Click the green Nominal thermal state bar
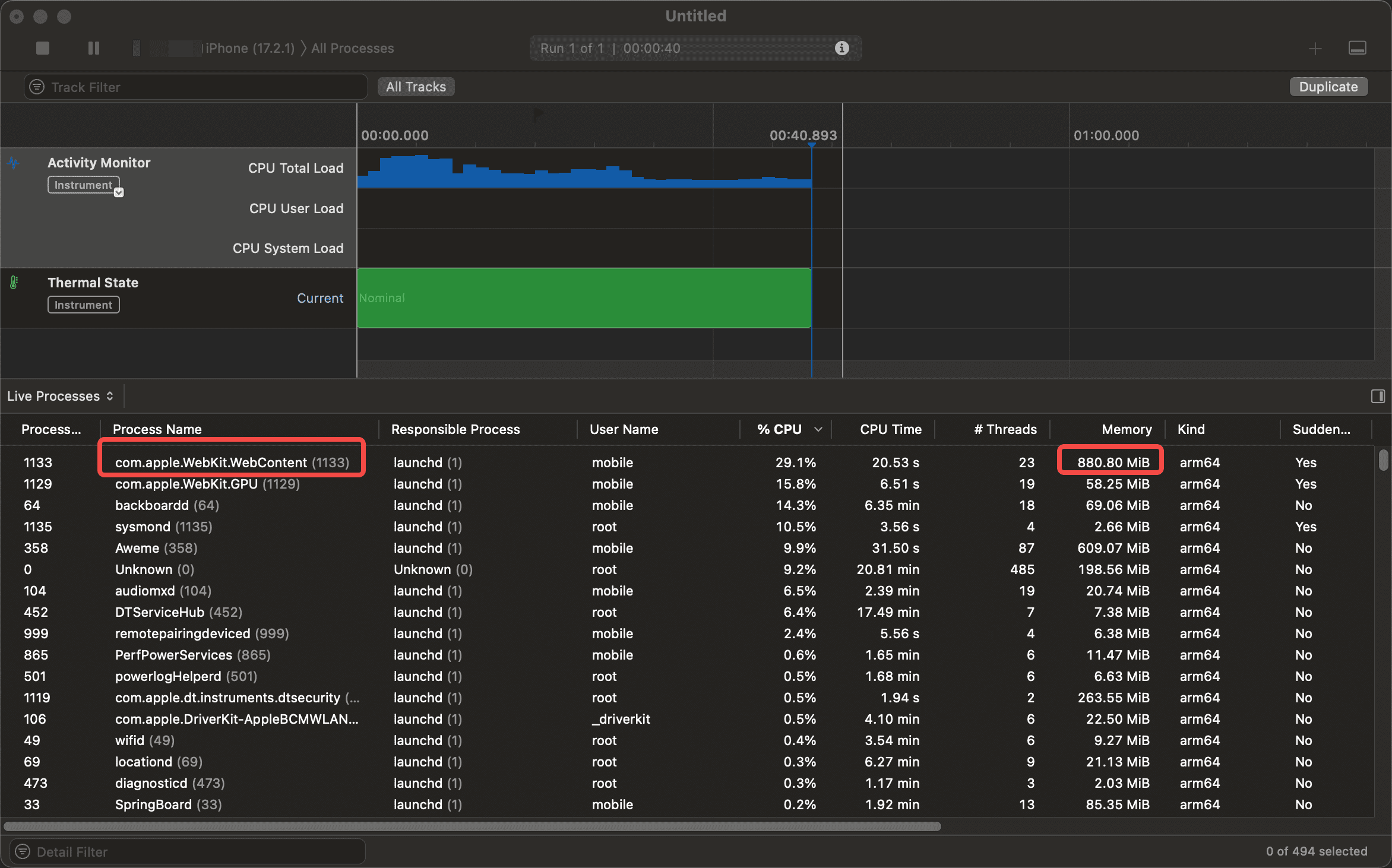Screen dimensions: 1392x868 coord(584,298)
